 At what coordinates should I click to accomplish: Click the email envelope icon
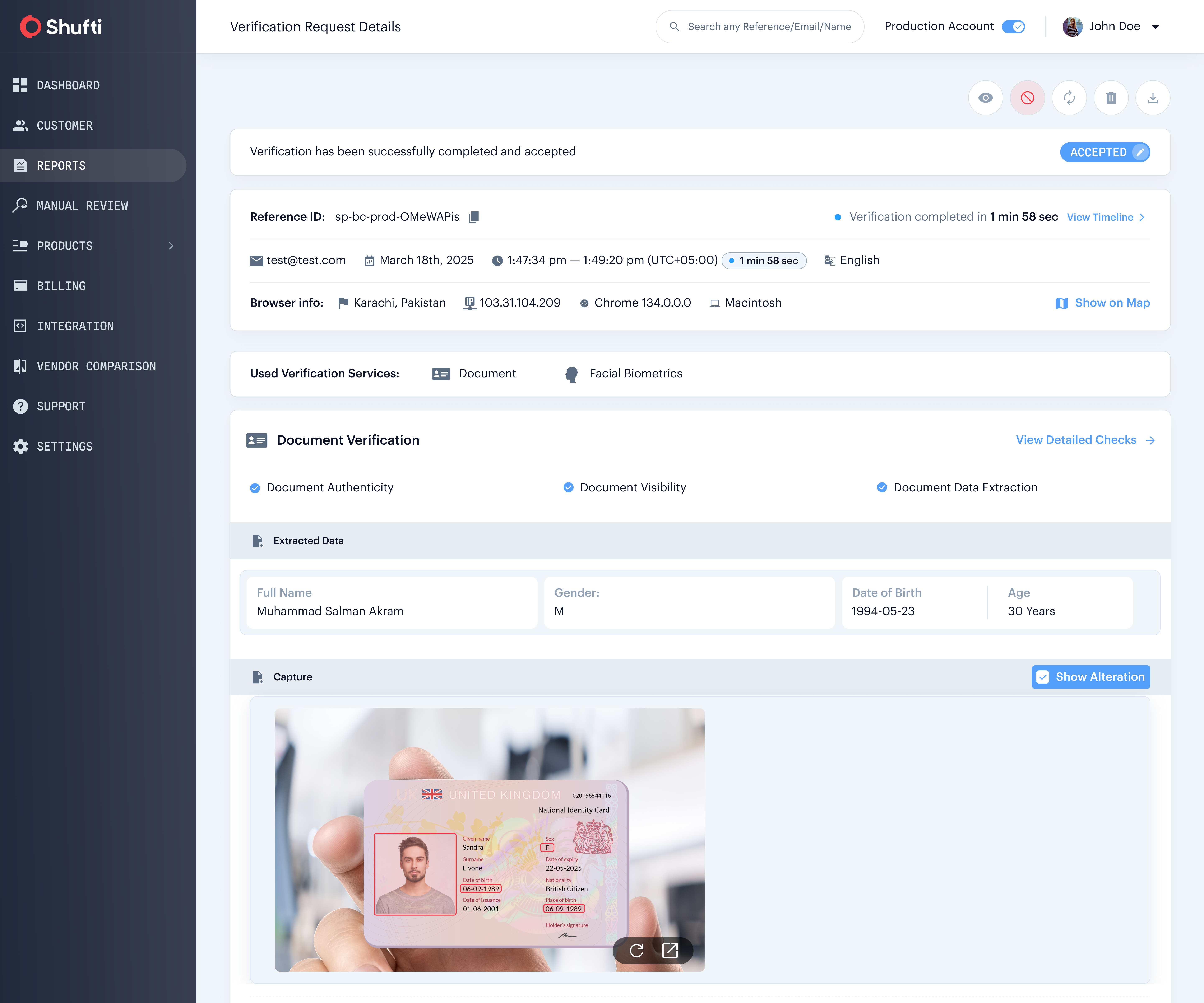(x=256, y=261)
